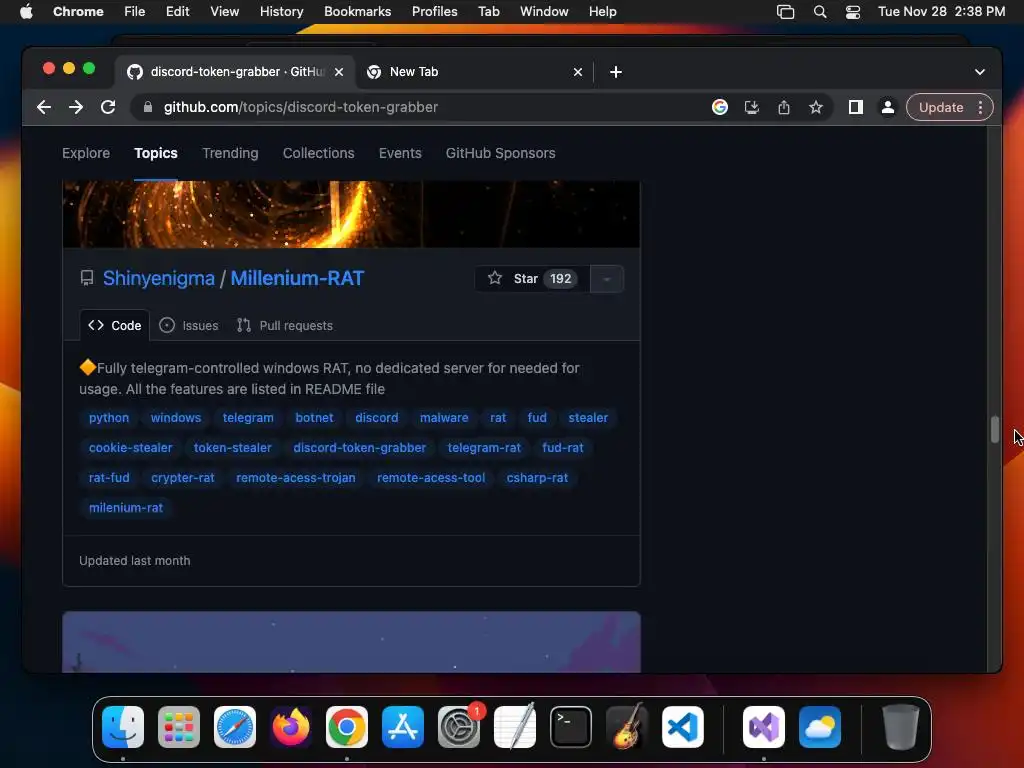Expand the tab search chevron
The width and height of the screenshot is (1024, 768).
point(980,72)
